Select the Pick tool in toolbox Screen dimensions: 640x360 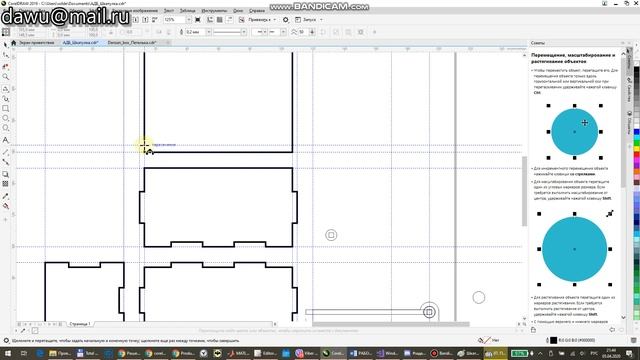[x=5, y=44]
